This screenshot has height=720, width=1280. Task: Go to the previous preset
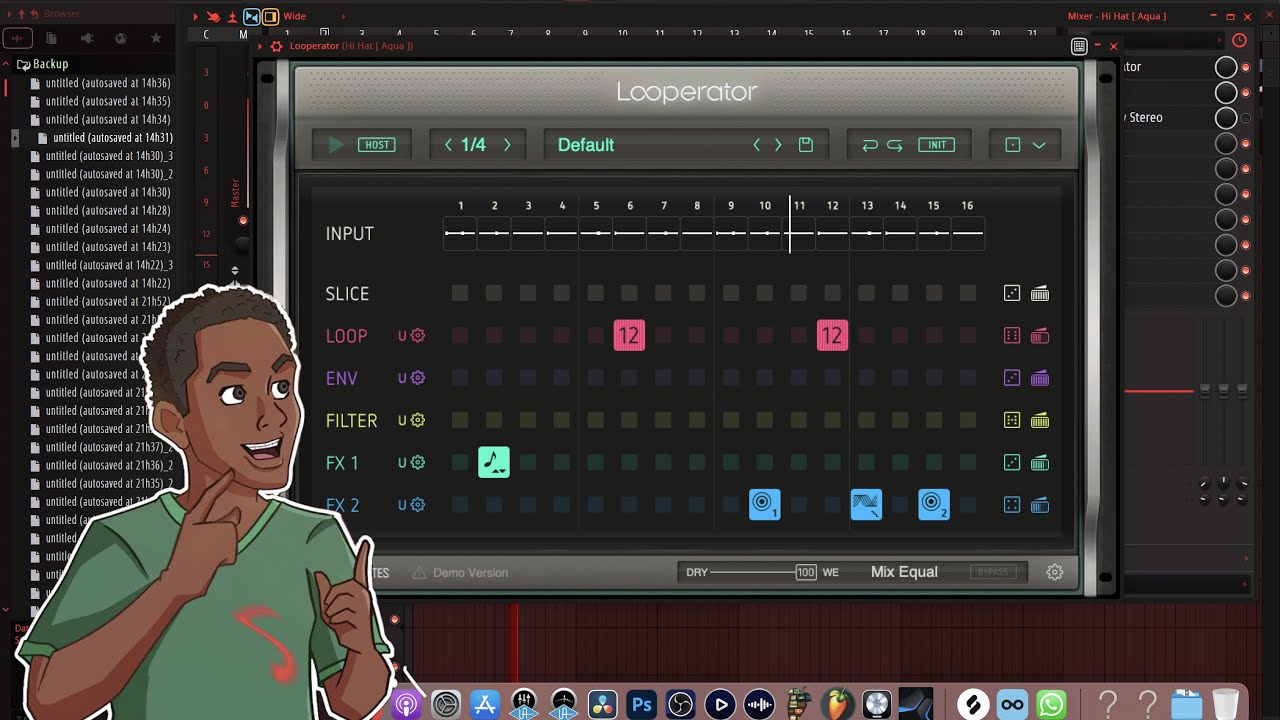pyautogui.click(x=756, y=145)
